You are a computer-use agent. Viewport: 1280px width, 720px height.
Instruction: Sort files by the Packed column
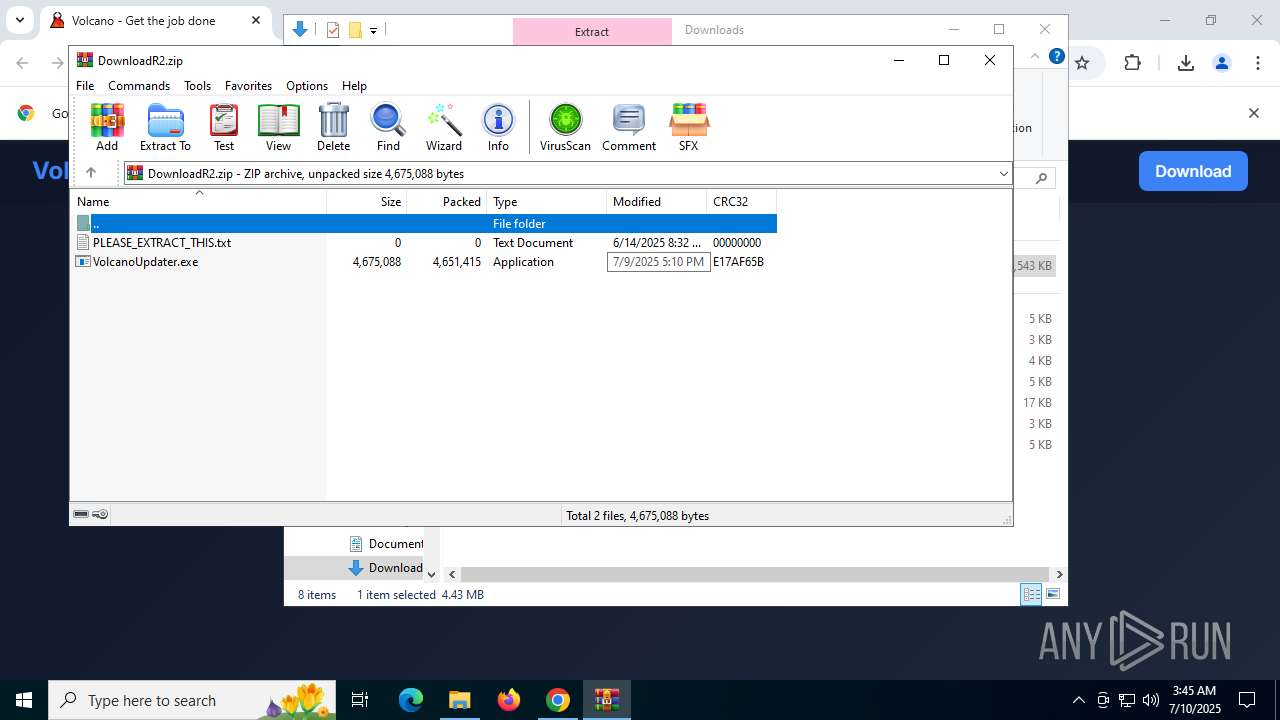(x=447, y=202)
